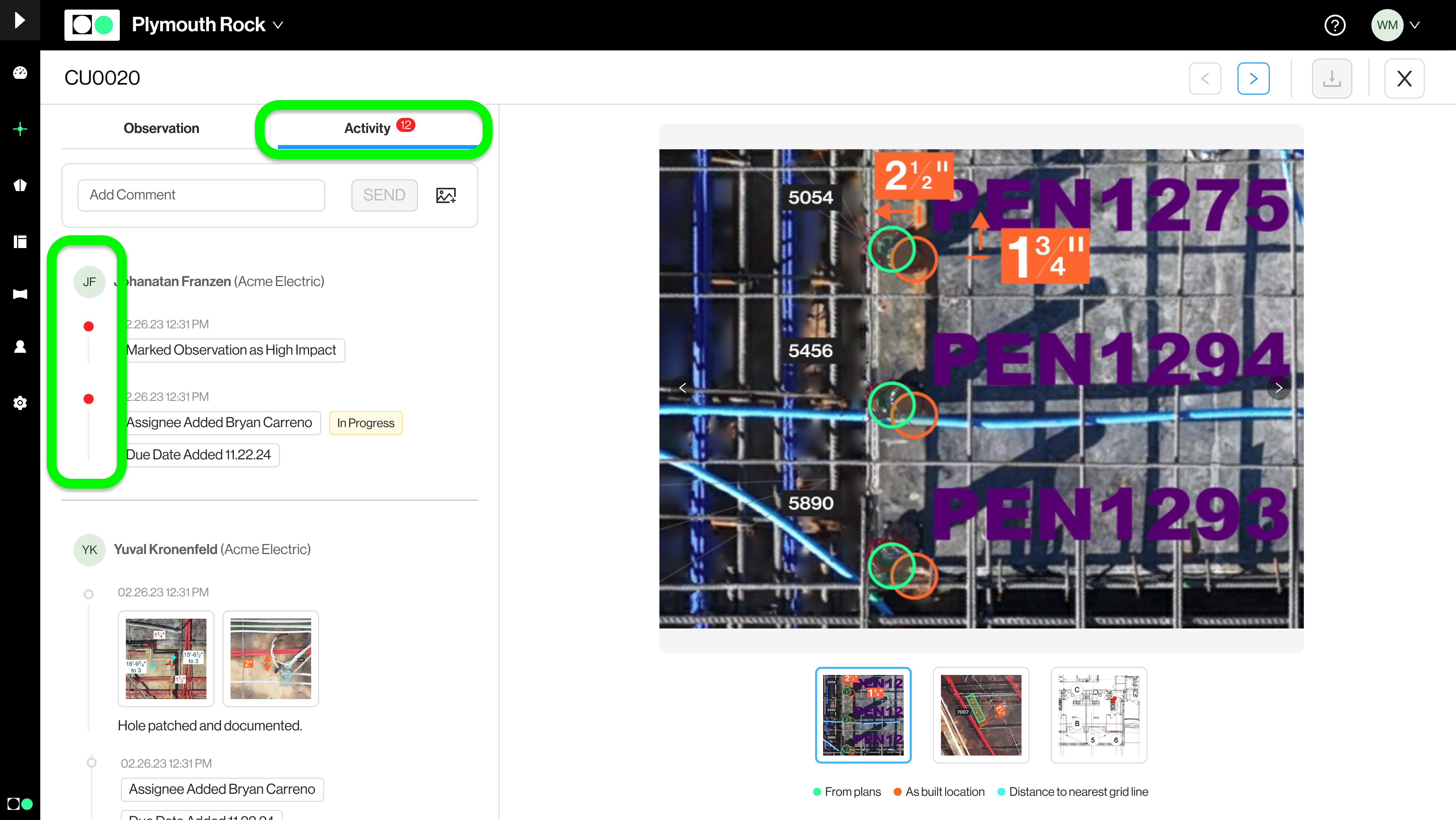Open the layout panel icon in sidebar

[20, 242]
